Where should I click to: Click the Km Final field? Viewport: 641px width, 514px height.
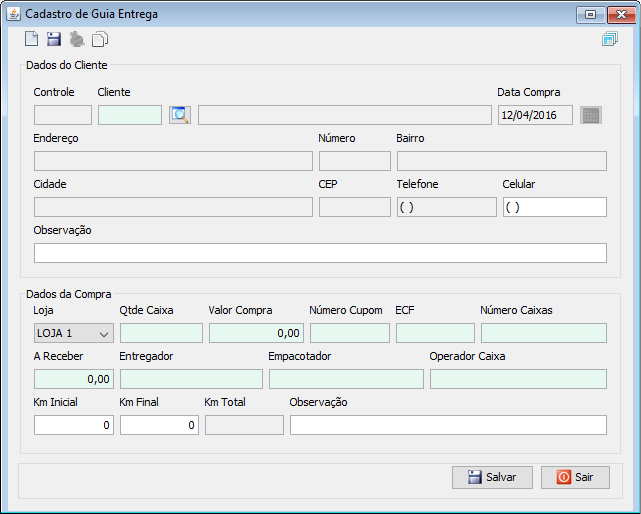(159, 425)
